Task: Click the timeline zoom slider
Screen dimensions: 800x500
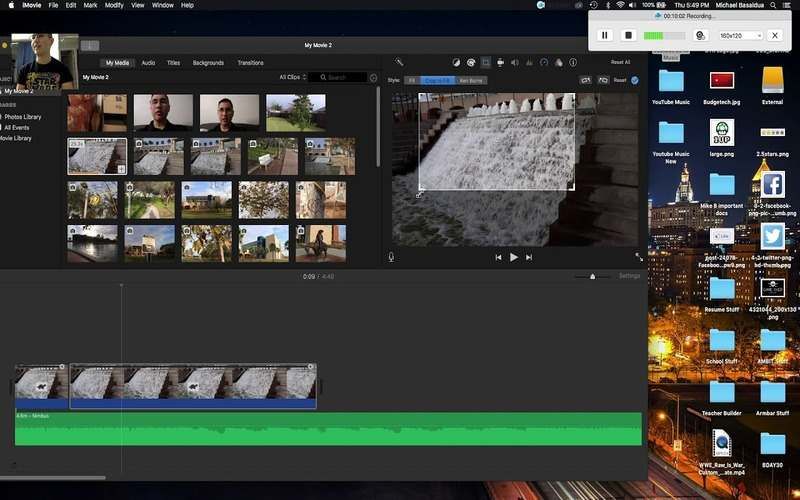Action: click(x=592, y=276)
